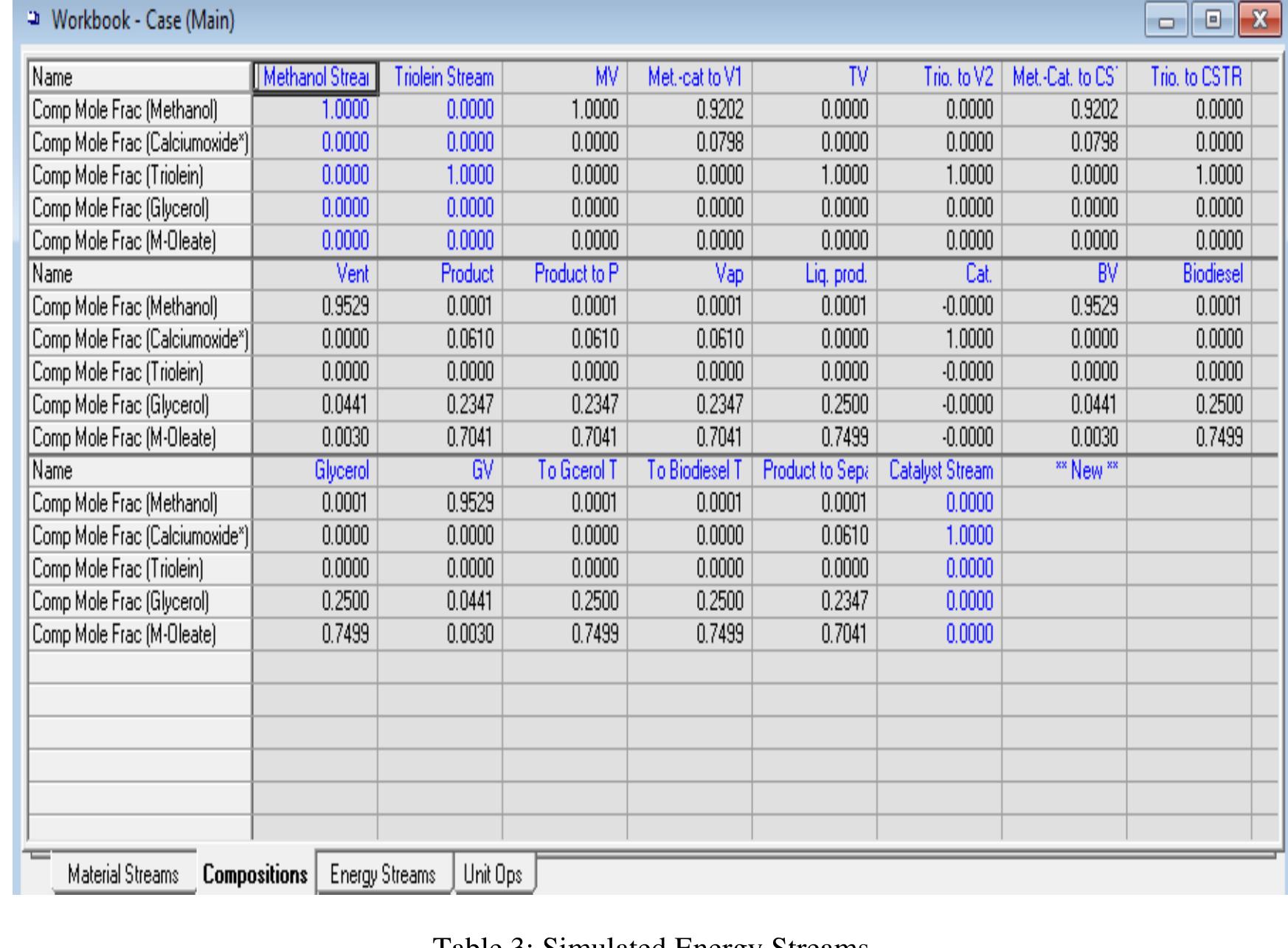Click the Biodiesel stream header
The width and height of the screenshot is (1288, 948).
pyautogui.click(x=1189, y=274)
